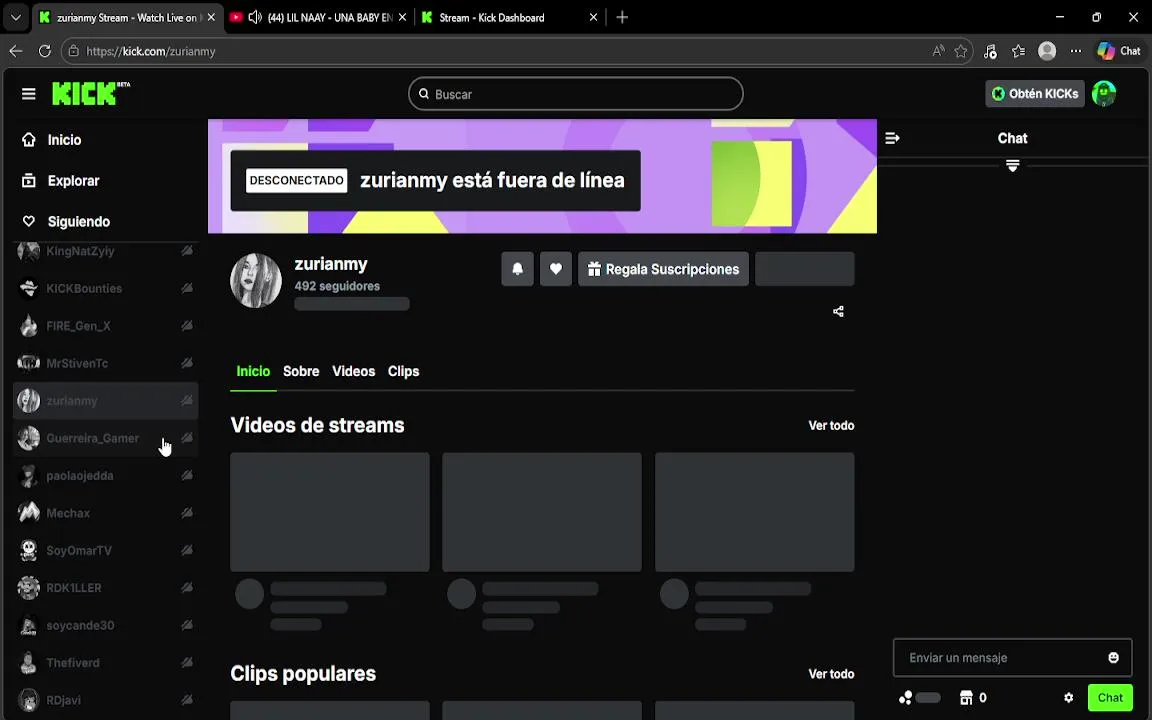Open the chat shop icon
This screenshot has height=720, width=1152.
966,698
